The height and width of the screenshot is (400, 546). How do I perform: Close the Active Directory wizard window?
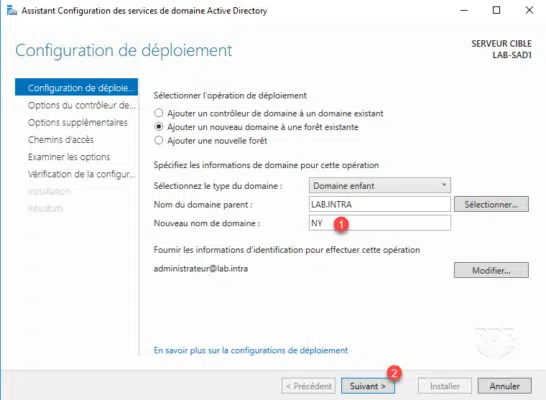click(529, 10)
